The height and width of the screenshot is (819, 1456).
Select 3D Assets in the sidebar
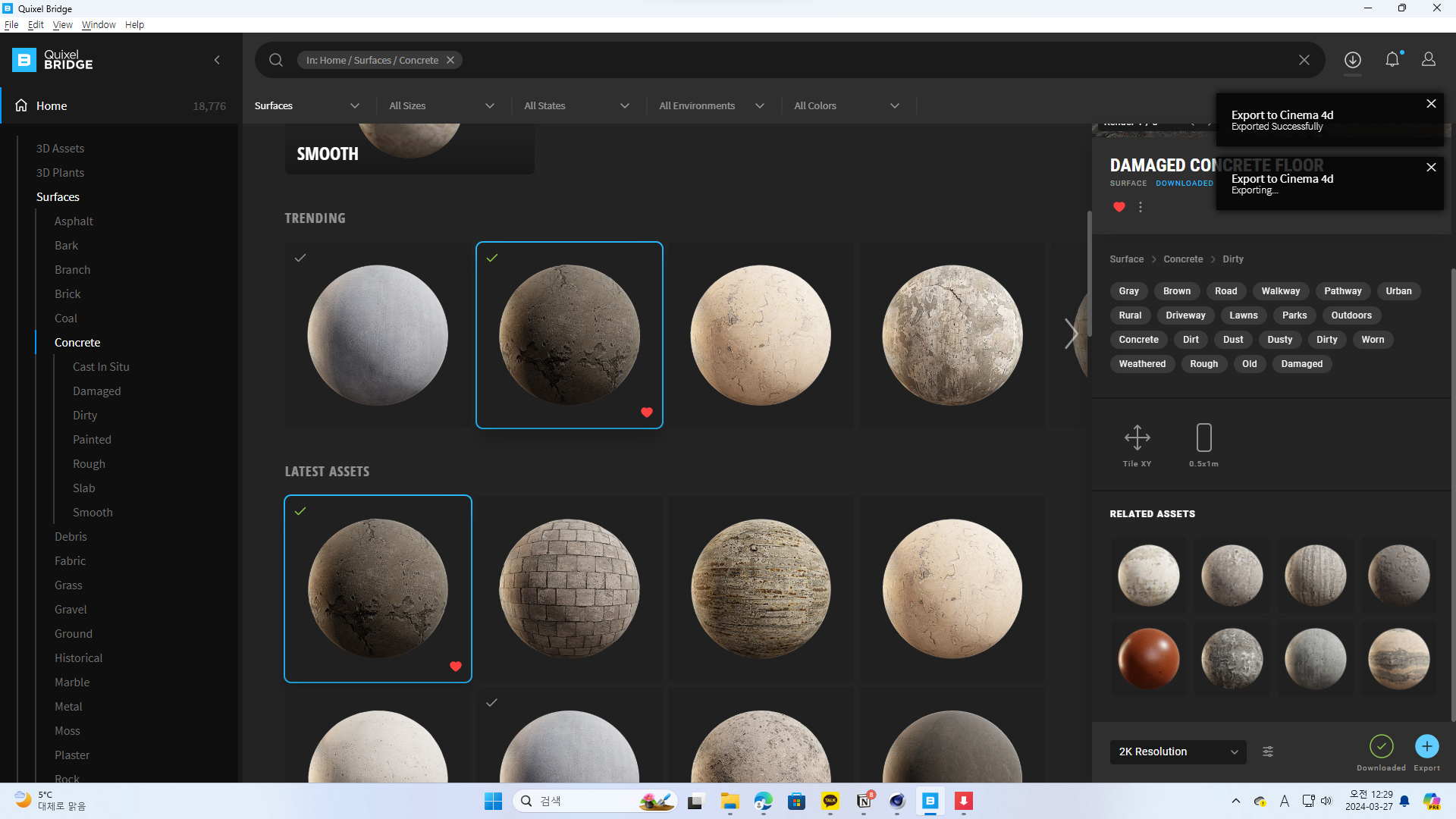(x=60, y=149)
